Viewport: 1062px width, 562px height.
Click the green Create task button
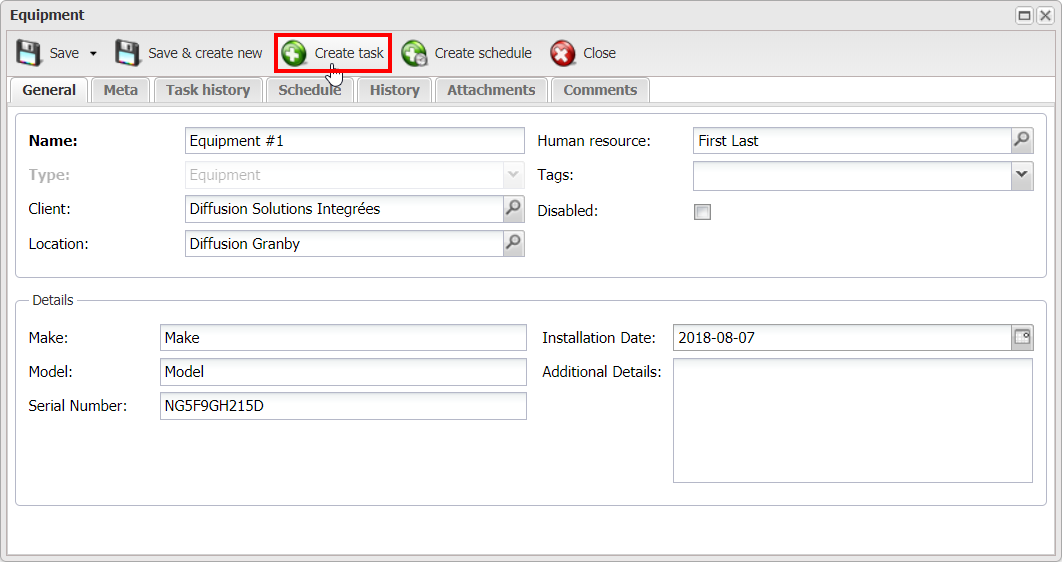[x=333, y=53]
